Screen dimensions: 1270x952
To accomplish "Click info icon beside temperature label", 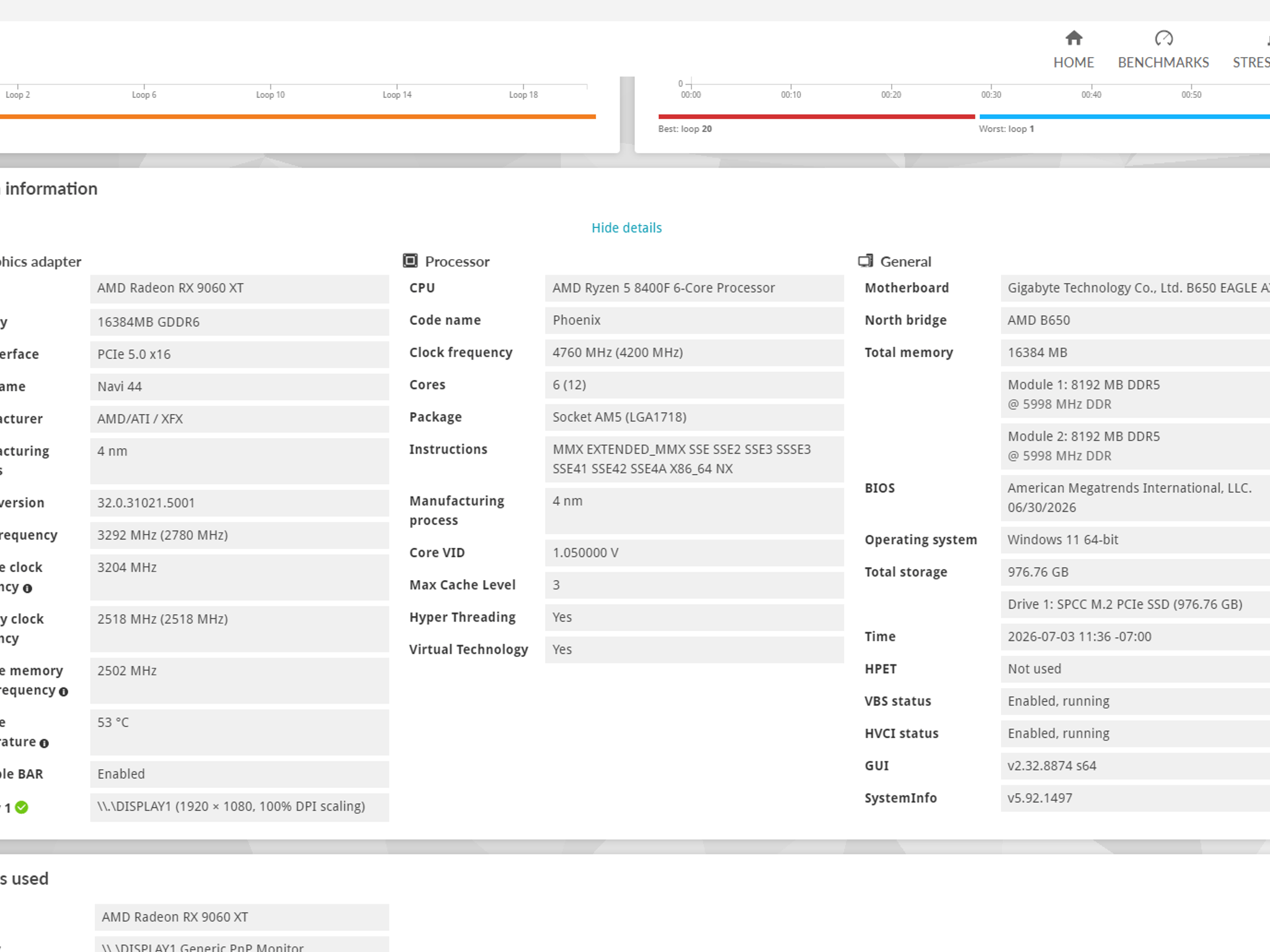I will coord(44,743).
